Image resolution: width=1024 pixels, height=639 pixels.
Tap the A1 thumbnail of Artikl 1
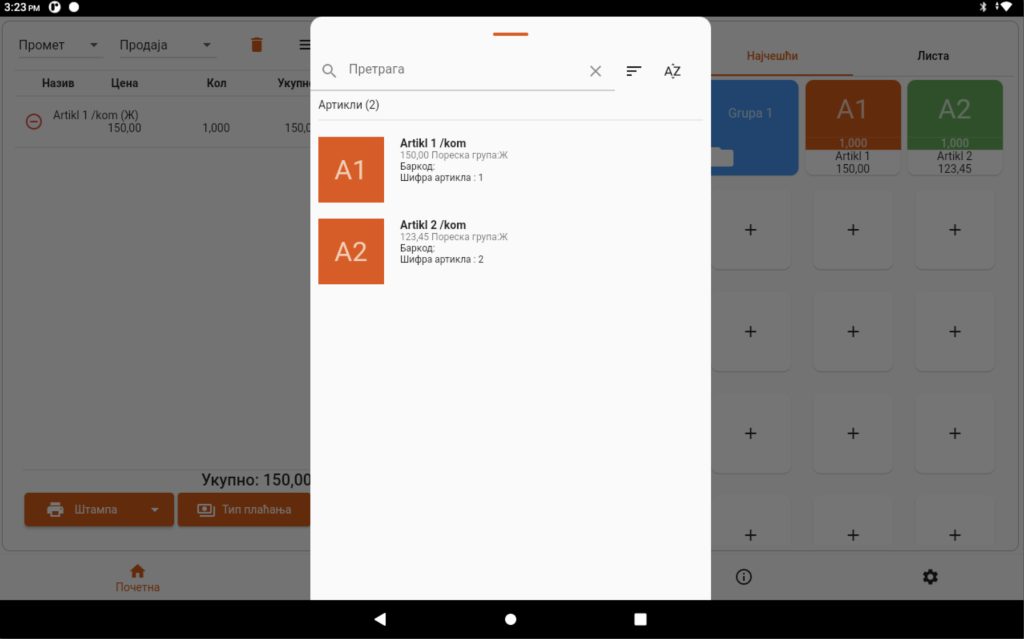[x=351, y=169]
